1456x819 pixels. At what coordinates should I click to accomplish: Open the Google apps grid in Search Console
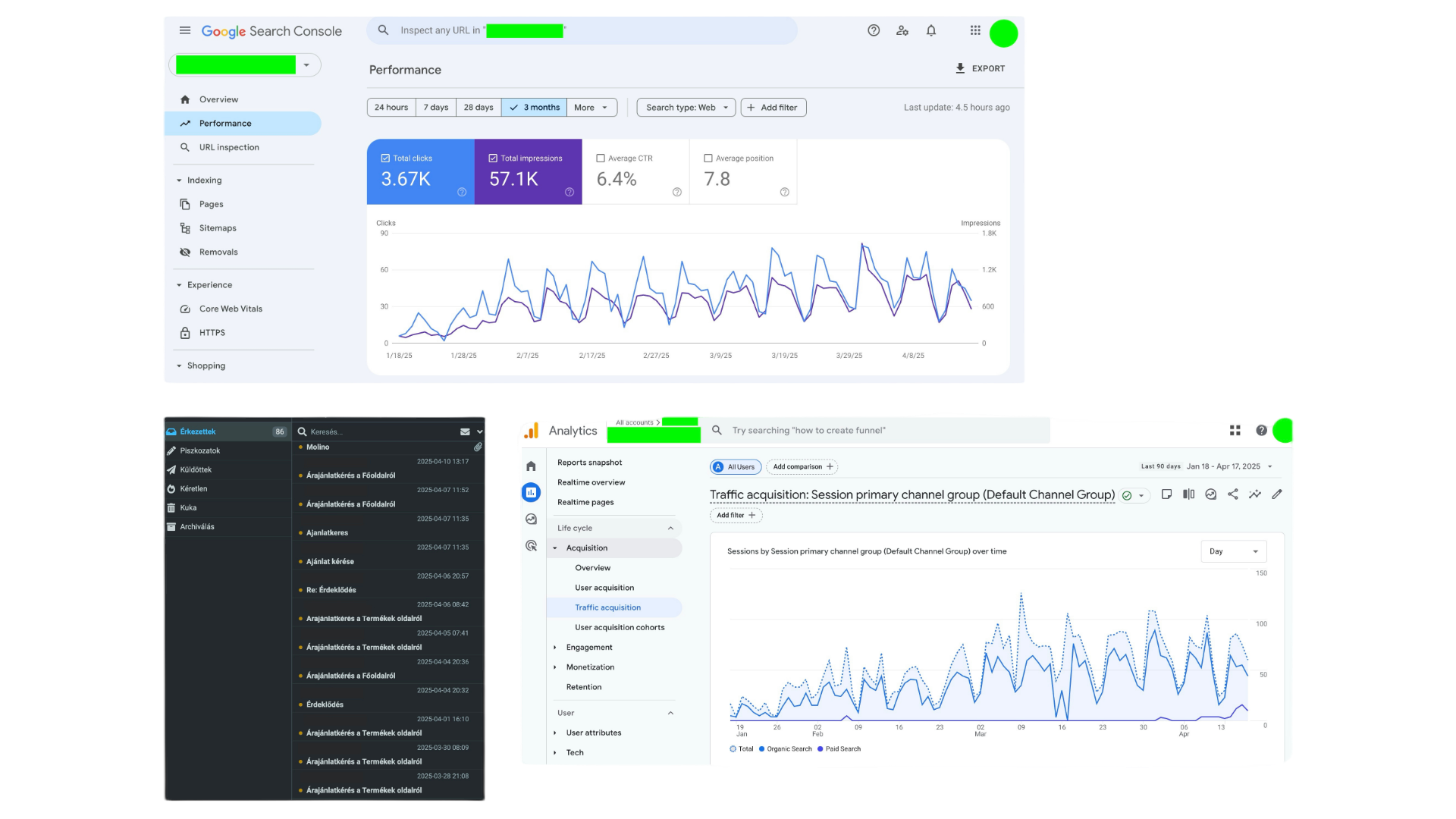click(975, 30)
